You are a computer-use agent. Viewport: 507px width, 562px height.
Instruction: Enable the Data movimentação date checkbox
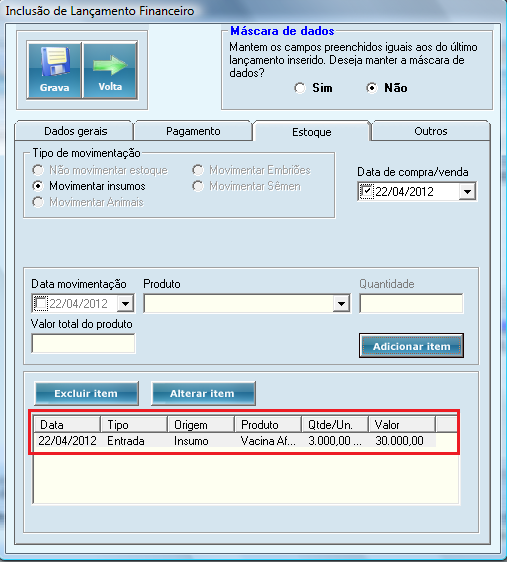40,304
